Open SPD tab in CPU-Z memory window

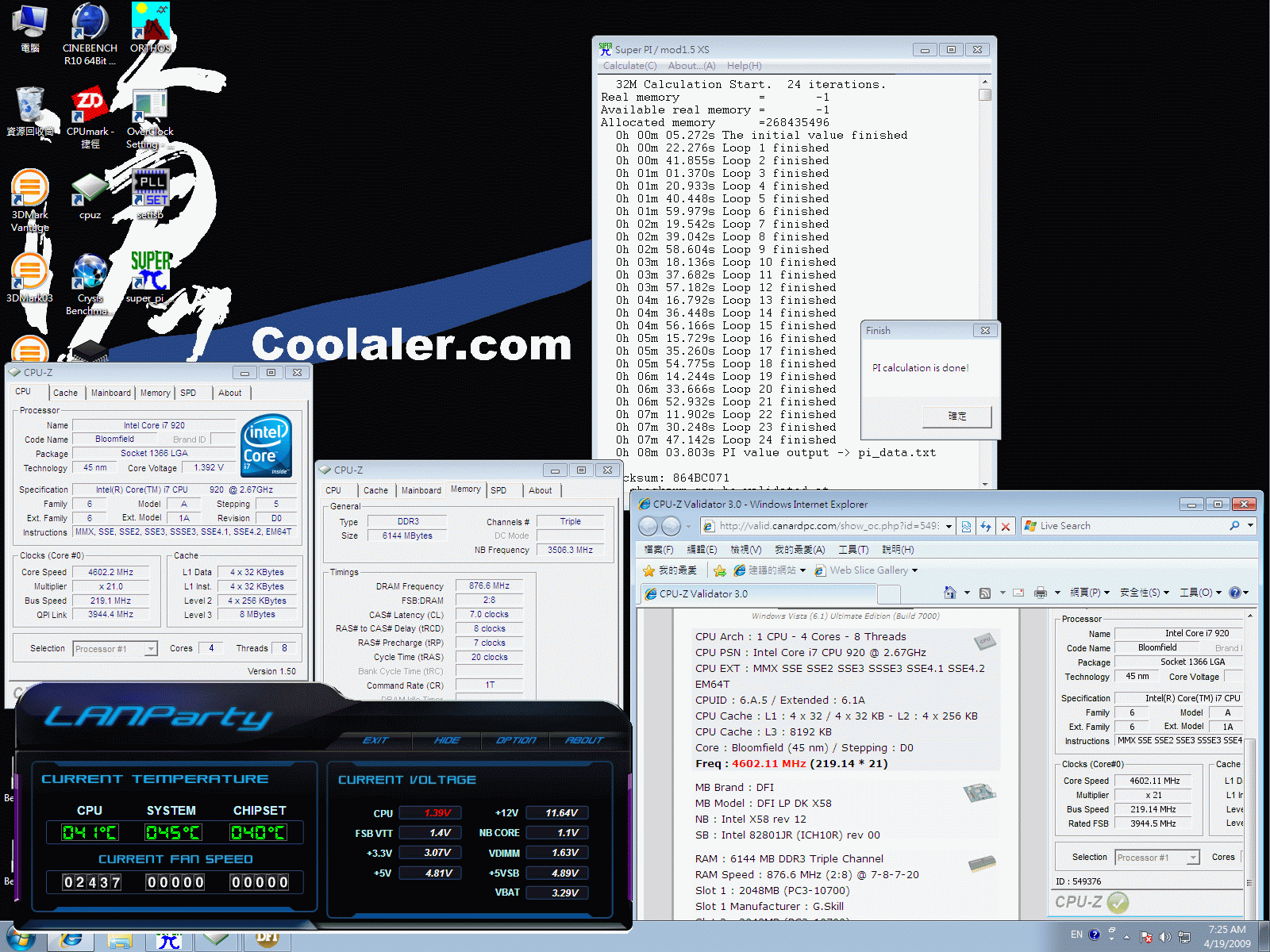coord(498,490)
